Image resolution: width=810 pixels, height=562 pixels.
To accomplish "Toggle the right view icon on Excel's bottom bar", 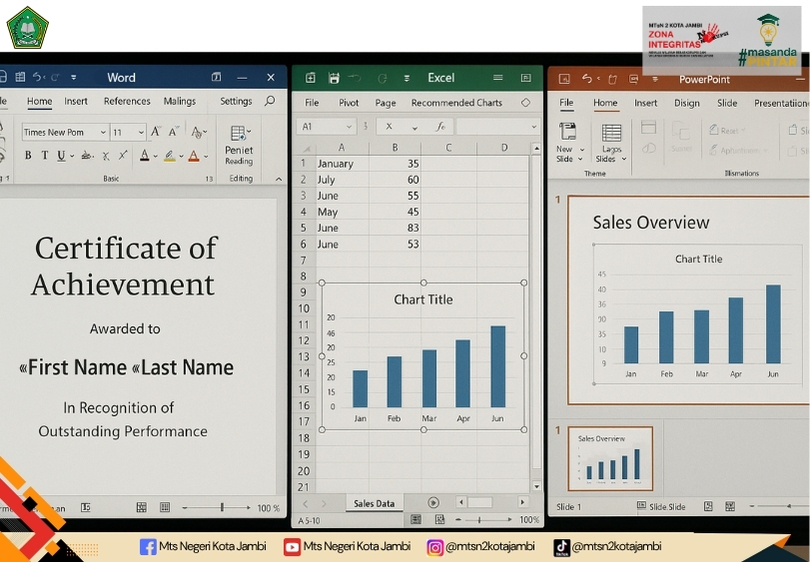I will [x=440, y=520].
